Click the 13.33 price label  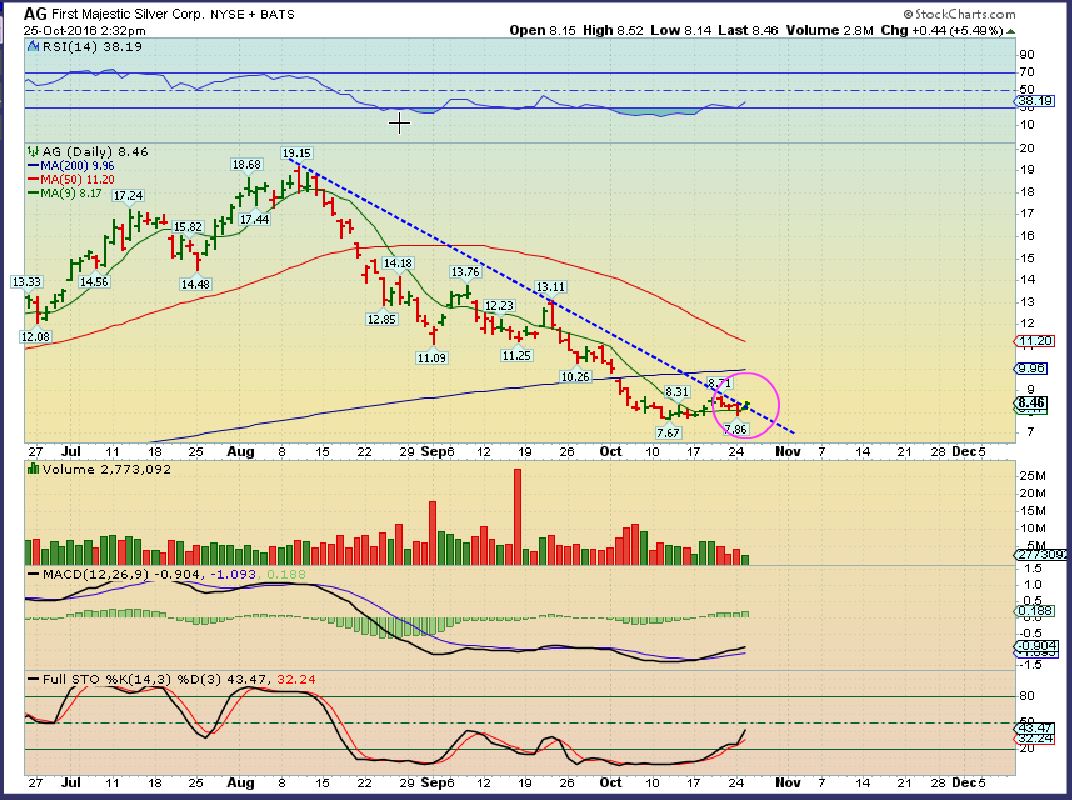(27, 282)
